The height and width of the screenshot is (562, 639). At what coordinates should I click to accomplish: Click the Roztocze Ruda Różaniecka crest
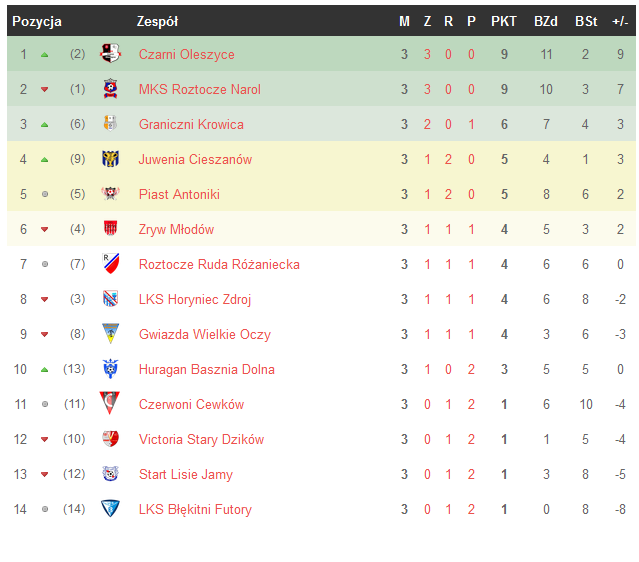[x=111, y=264]
